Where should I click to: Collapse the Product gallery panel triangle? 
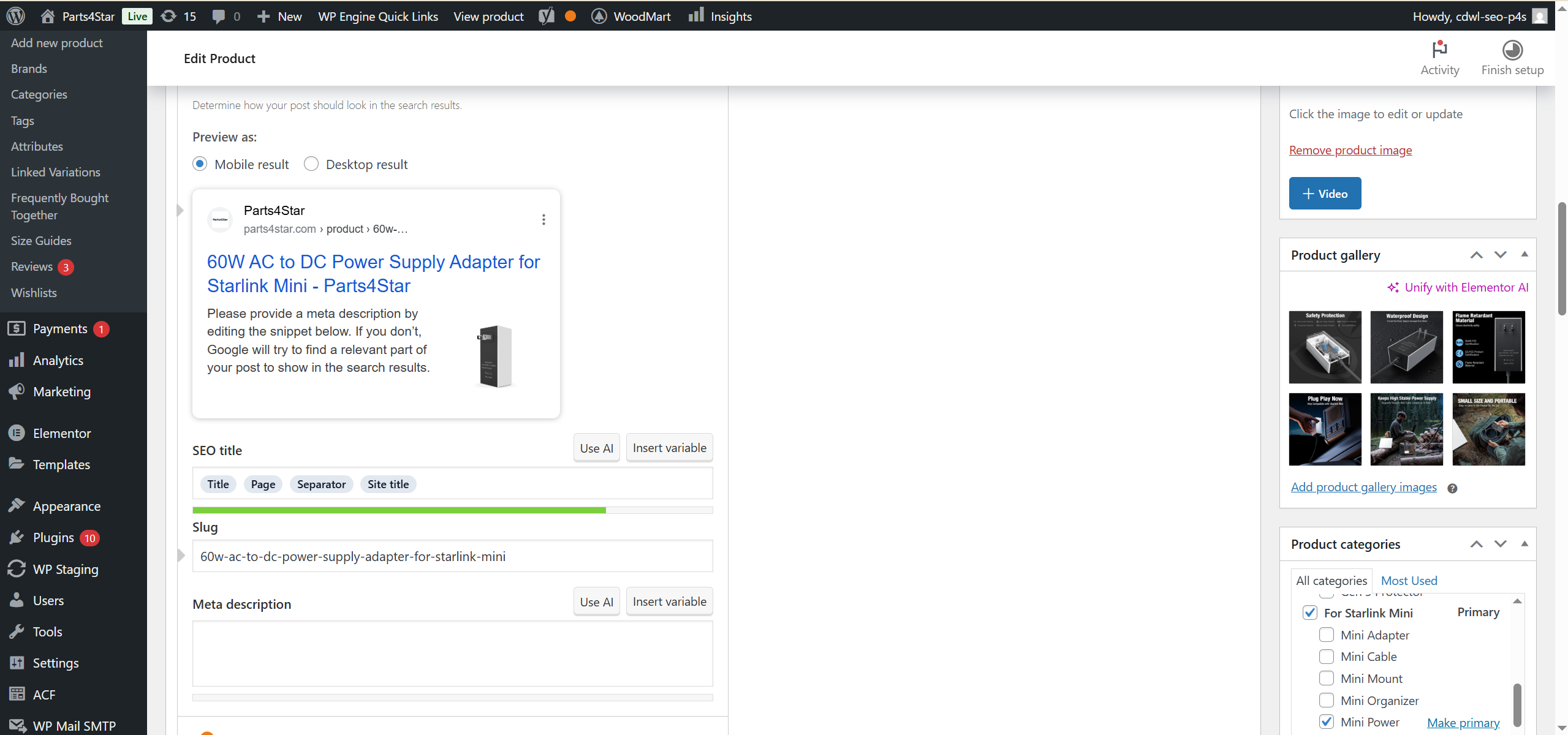point(1524,254)
